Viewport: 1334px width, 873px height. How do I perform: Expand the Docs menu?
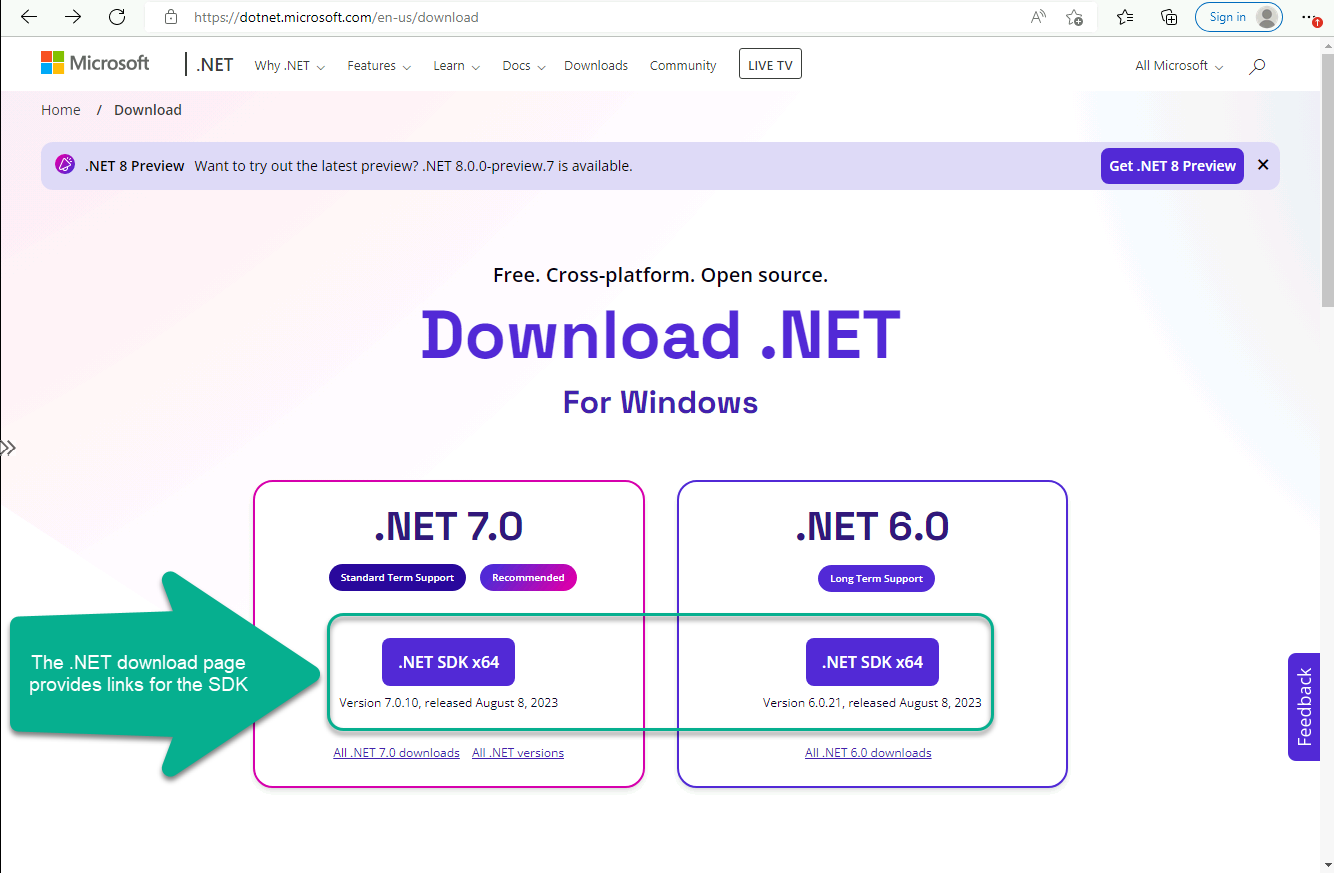[x=524, y=66]
